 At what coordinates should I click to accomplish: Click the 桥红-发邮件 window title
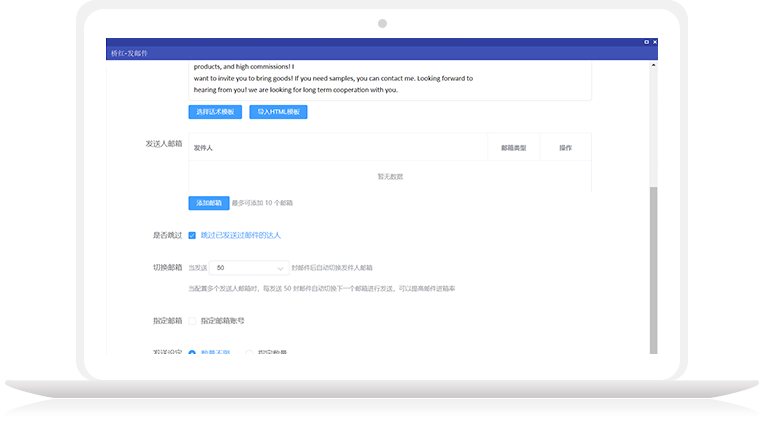(130, 53)
